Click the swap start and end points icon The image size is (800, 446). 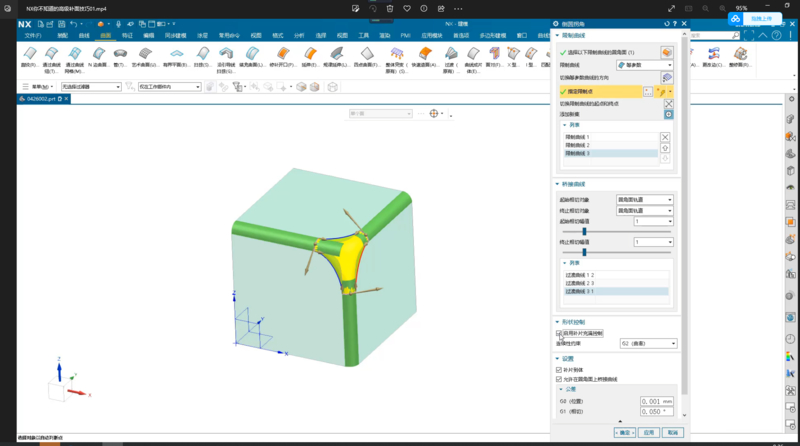pyautogui.click(x=668, y=103)
